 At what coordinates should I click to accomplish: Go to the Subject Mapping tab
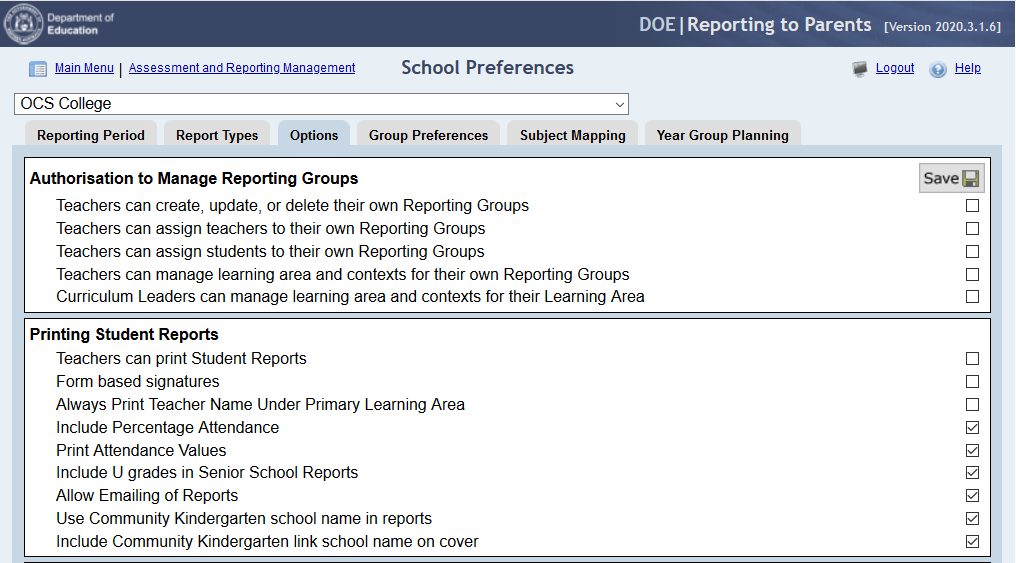[x=572, y=135]
